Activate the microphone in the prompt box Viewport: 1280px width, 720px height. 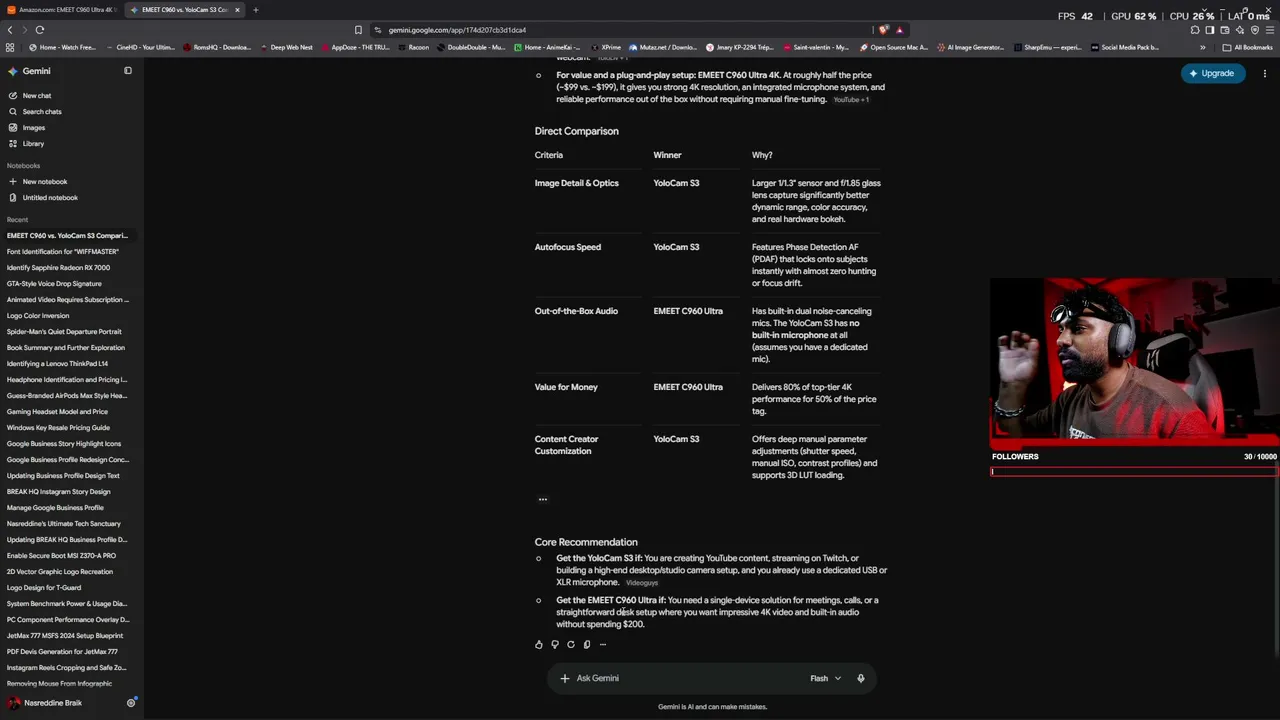[x=860, y=678]
